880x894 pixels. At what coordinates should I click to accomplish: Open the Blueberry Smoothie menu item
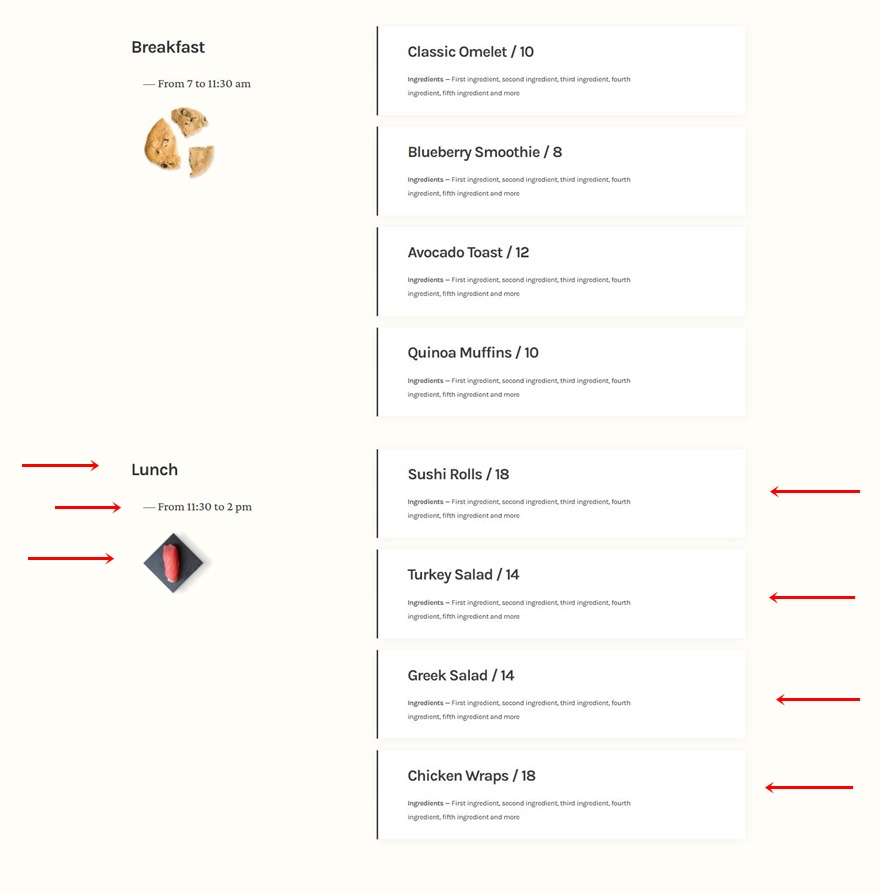561,171
